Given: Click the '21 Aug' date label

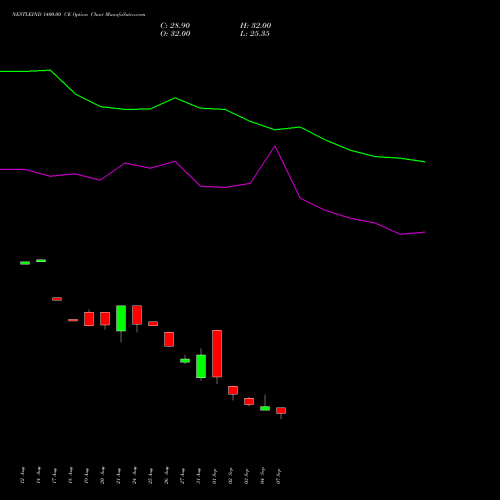Looking at the screenshot, I should pos(119,475).
